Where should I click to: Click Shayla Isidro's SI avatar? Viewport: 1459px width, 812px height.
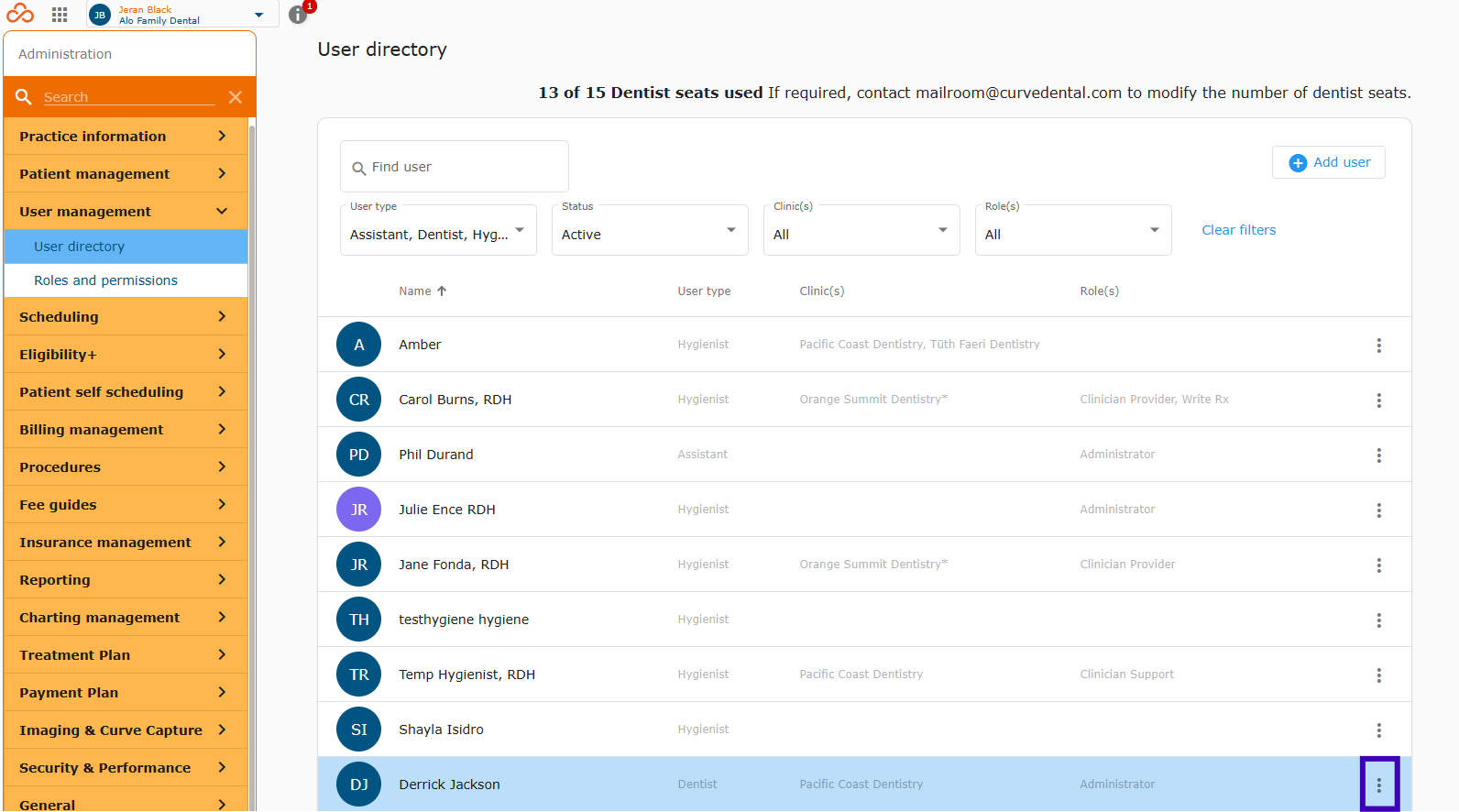pyautogui.click(x=359, y=730)
